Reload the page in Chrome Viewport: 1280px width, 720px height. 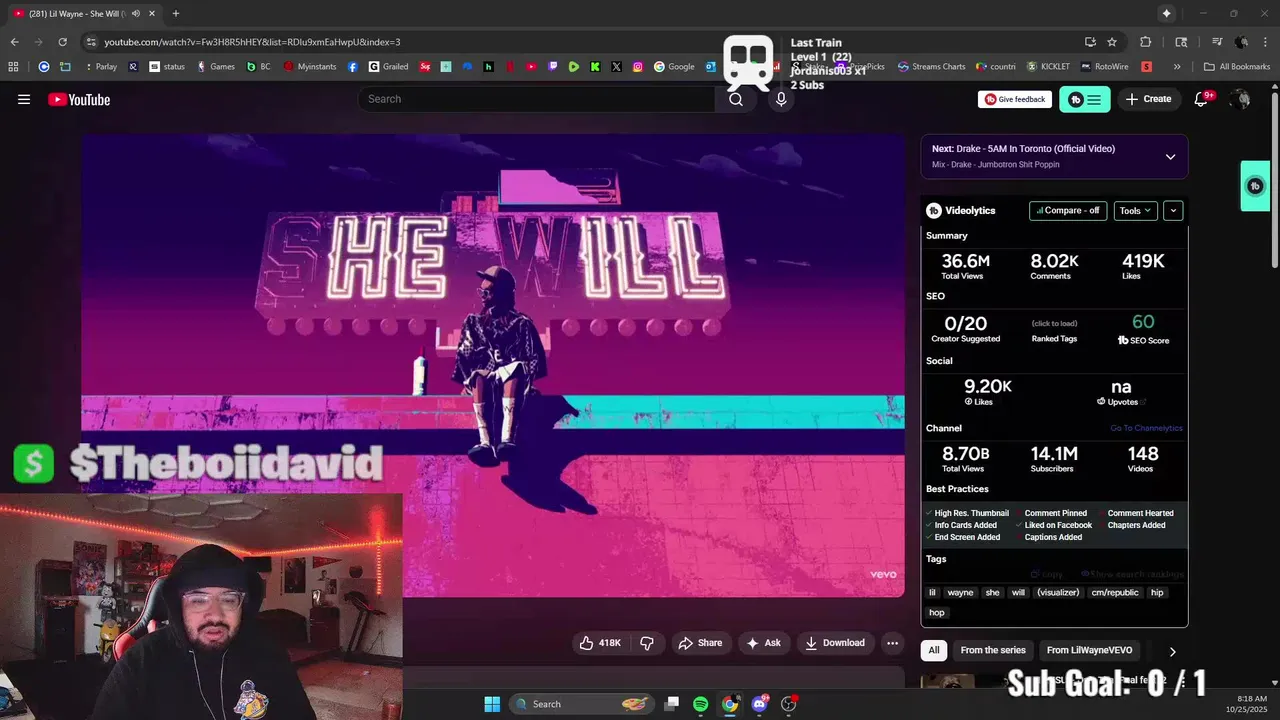coord(62,42)
